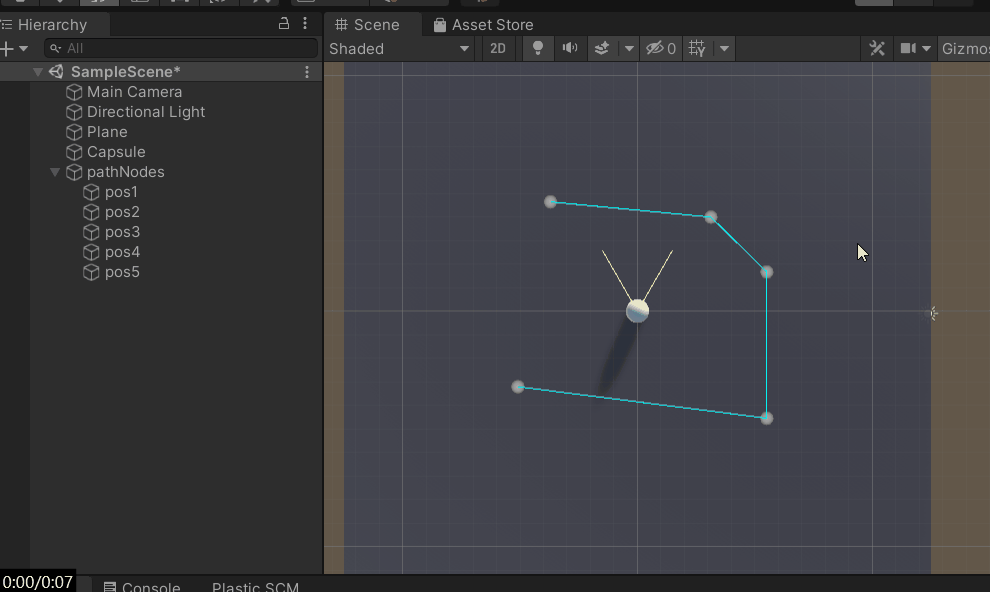Viewport: 990px width, 592px height.
Task: Toggle scene audio speaker icon
Action: [570, 49]
